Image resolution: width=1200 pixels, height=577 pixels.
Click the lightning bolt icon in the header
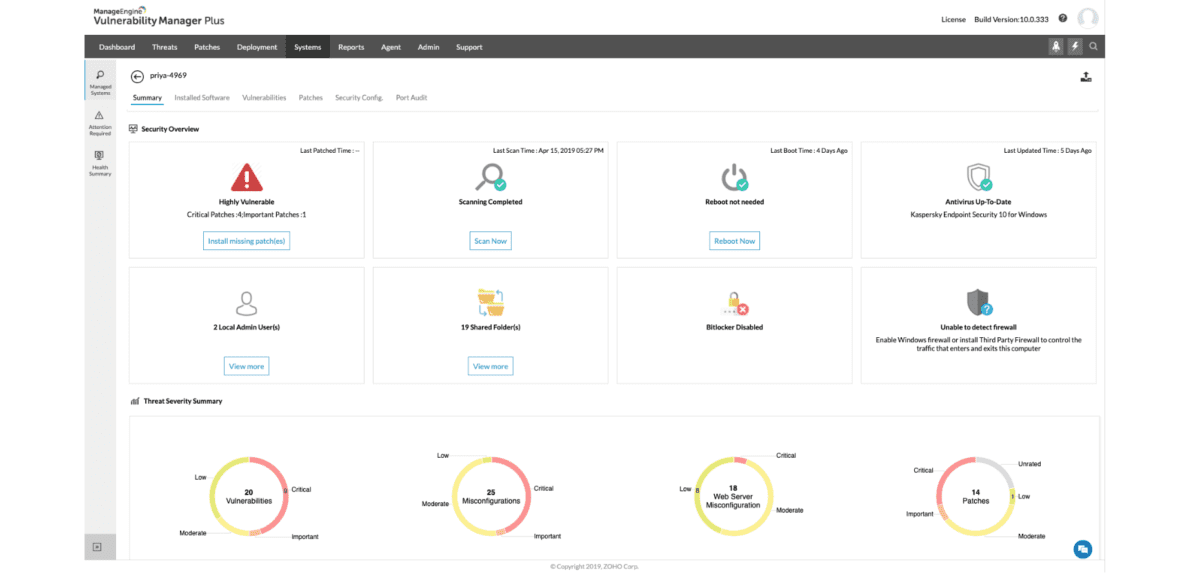coord(1075,46)
